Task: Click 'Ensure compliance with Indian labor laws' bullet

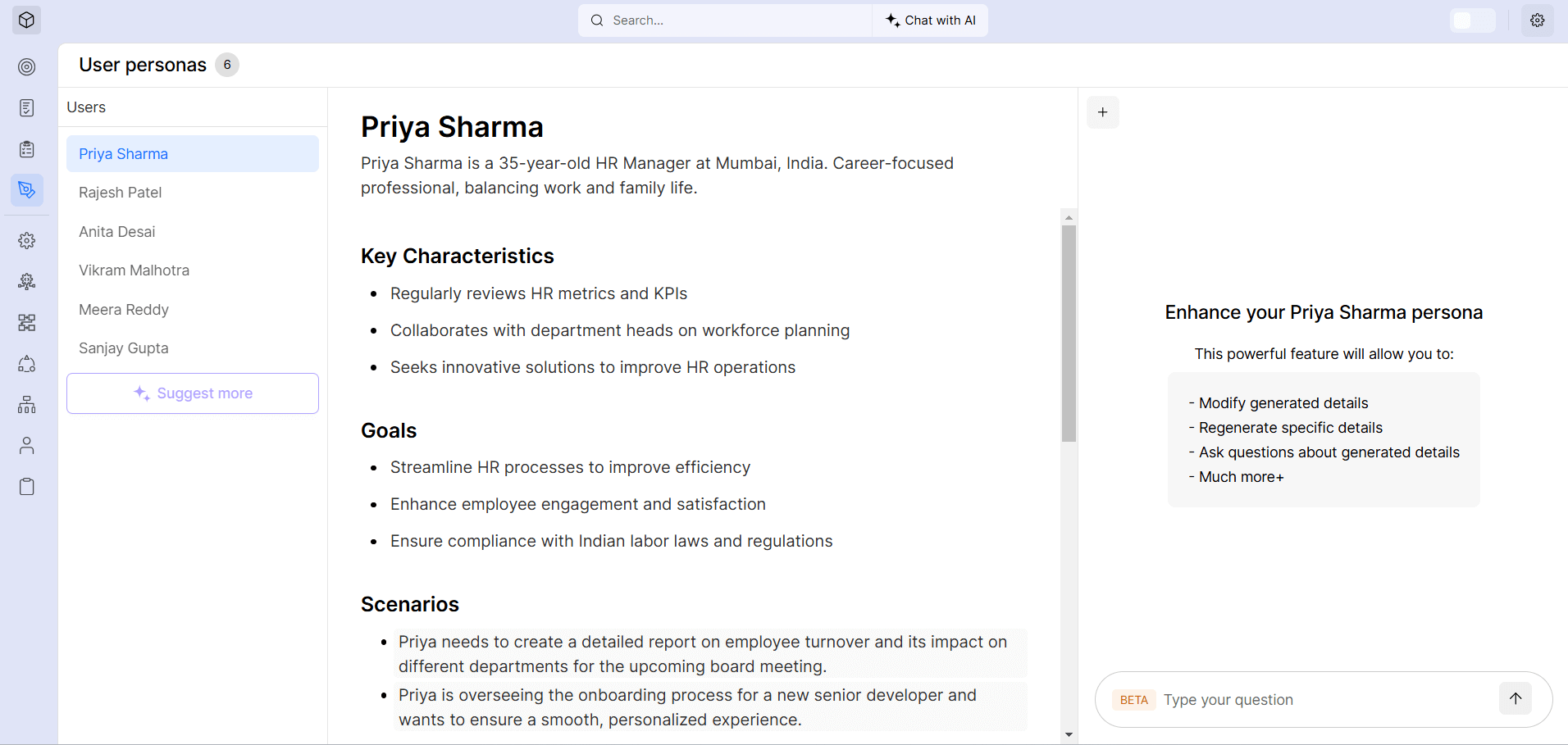Action: pos(611,541)
